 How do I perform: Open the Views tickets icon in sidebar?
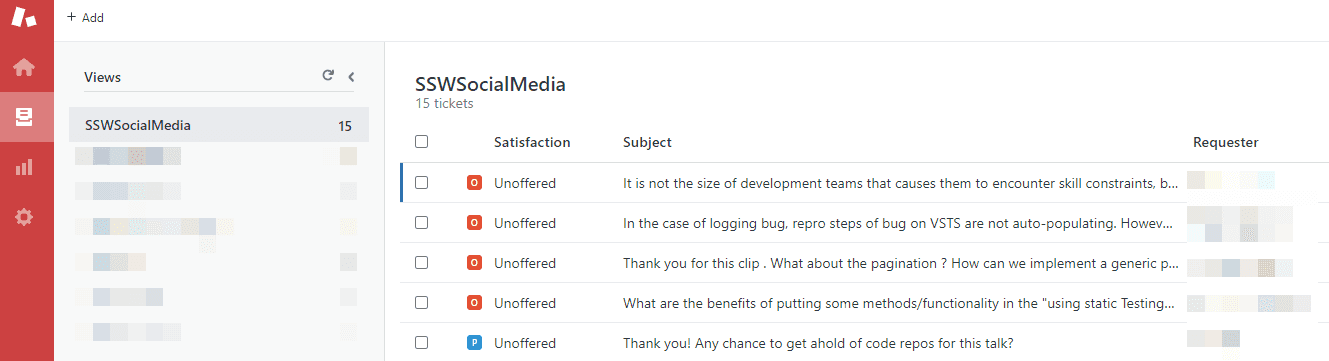click(x=24, y=117)
